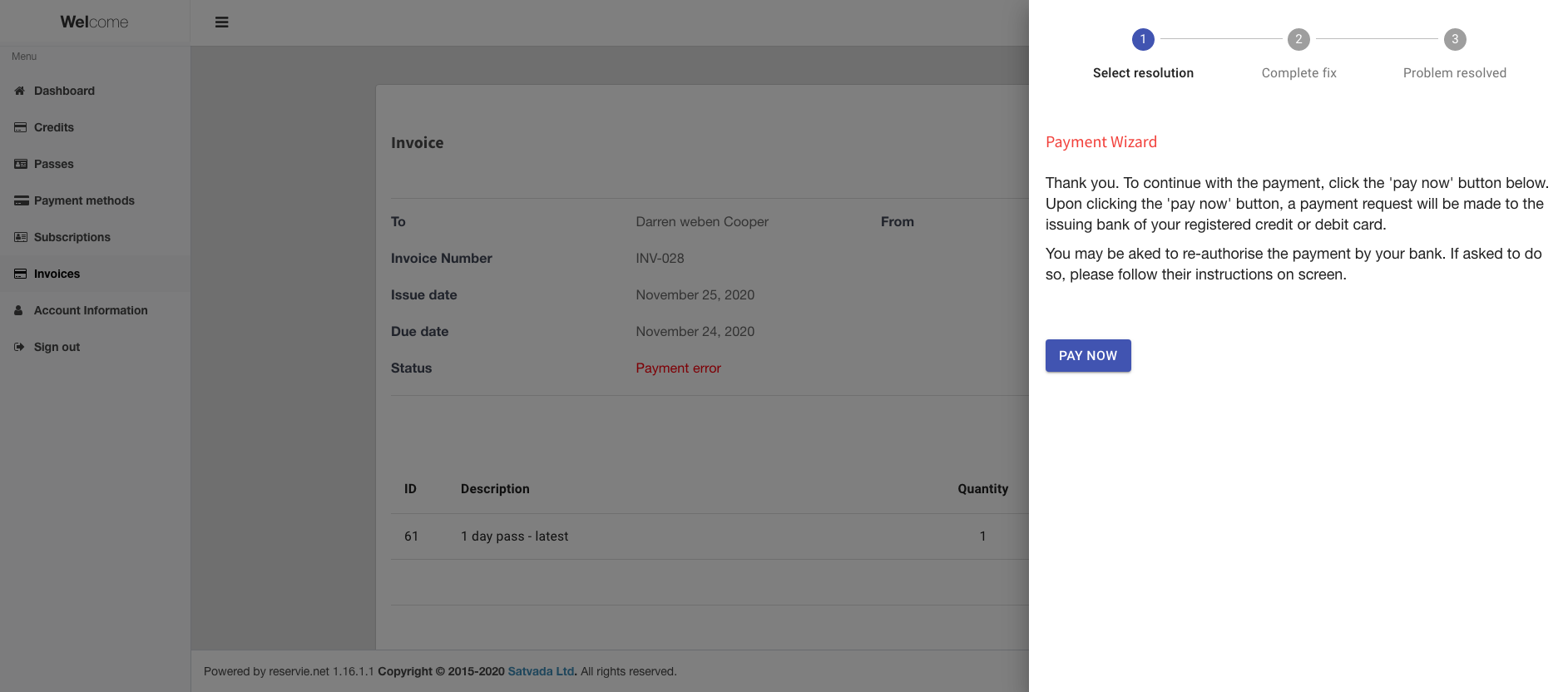
Task: Click the 'Payment Wizard' heading
Action: [1101, 142]
